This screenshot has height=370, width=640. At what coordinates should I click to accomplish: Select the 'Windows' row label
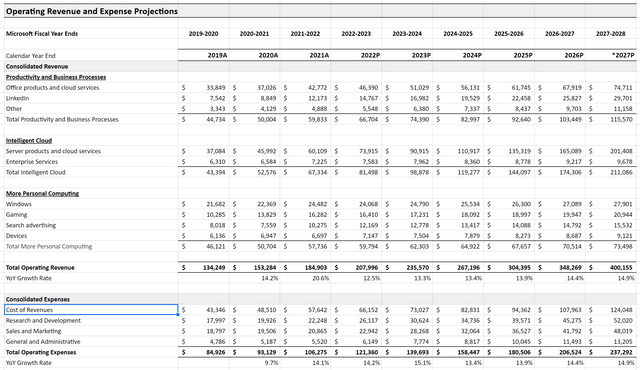19,204
